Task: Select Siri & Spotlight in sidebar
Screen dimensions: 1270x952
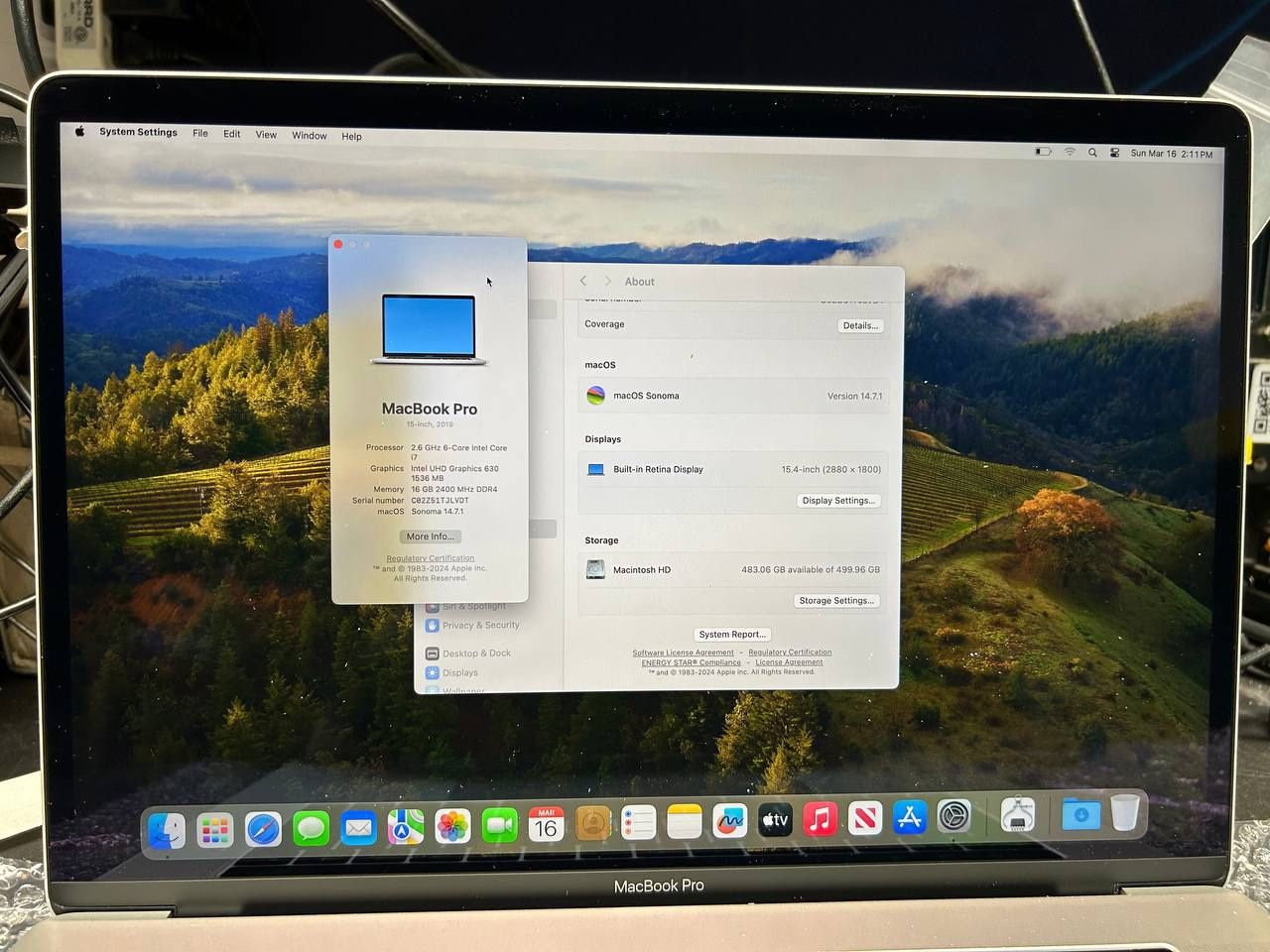Action: pyautogui.click(x=466, y=606)
